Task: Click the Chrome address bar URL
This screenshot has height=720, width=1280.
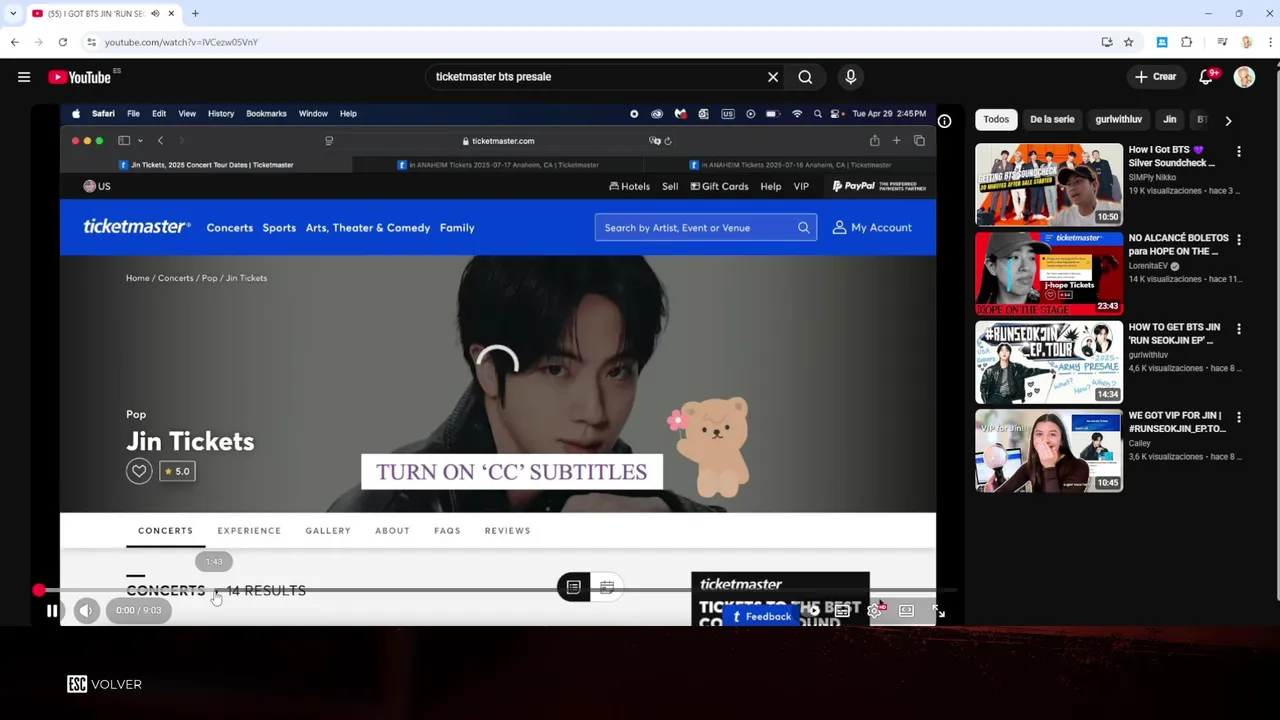Action: [x=181, y=42]
